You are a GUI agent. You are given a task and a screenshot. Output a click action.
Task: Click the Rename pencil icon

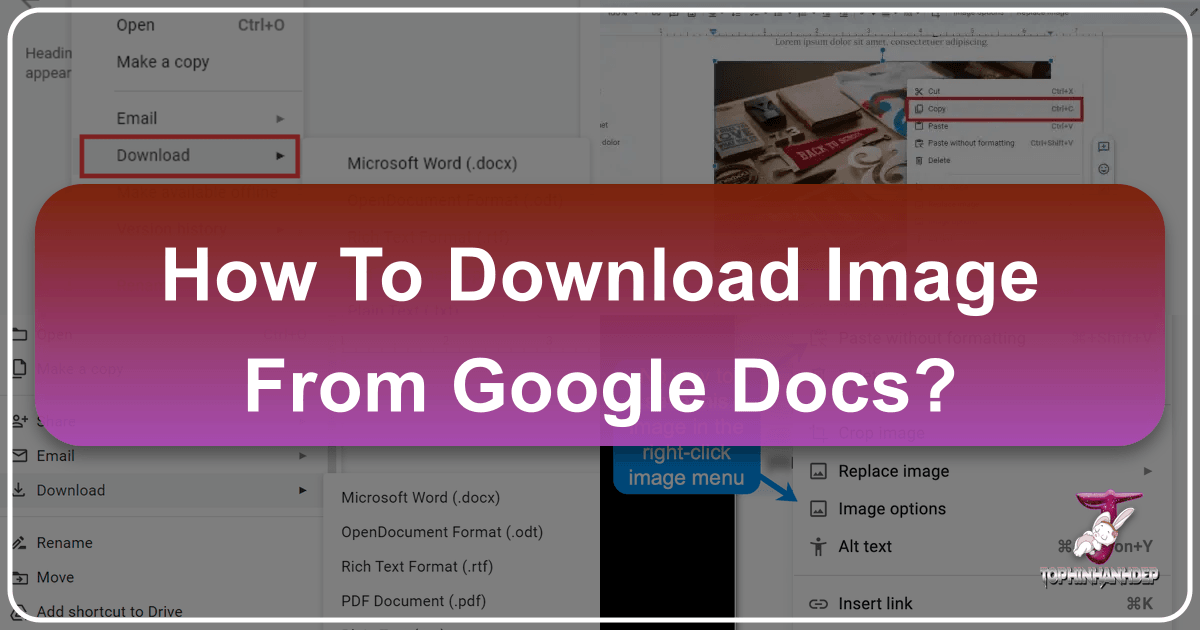coord(17,543)
